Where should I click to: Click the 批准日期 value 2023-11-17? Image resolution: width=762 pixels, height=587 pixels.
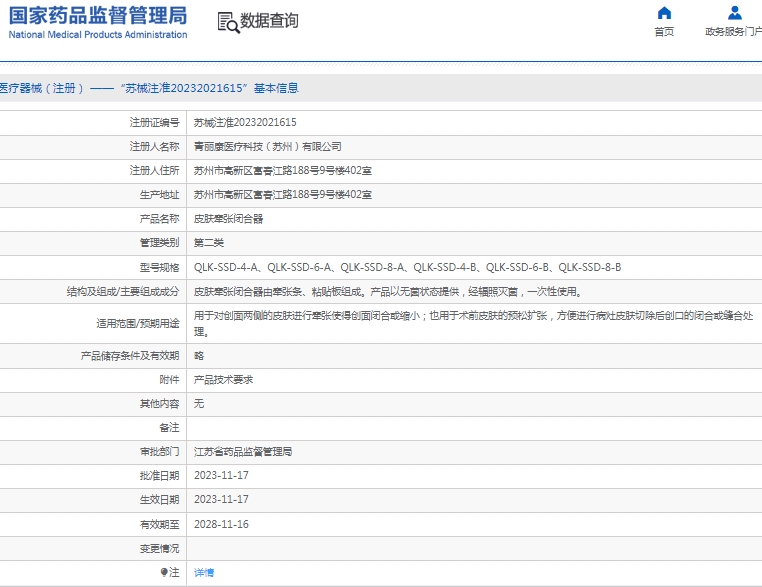pyautogui.click(x=221, y=475)
